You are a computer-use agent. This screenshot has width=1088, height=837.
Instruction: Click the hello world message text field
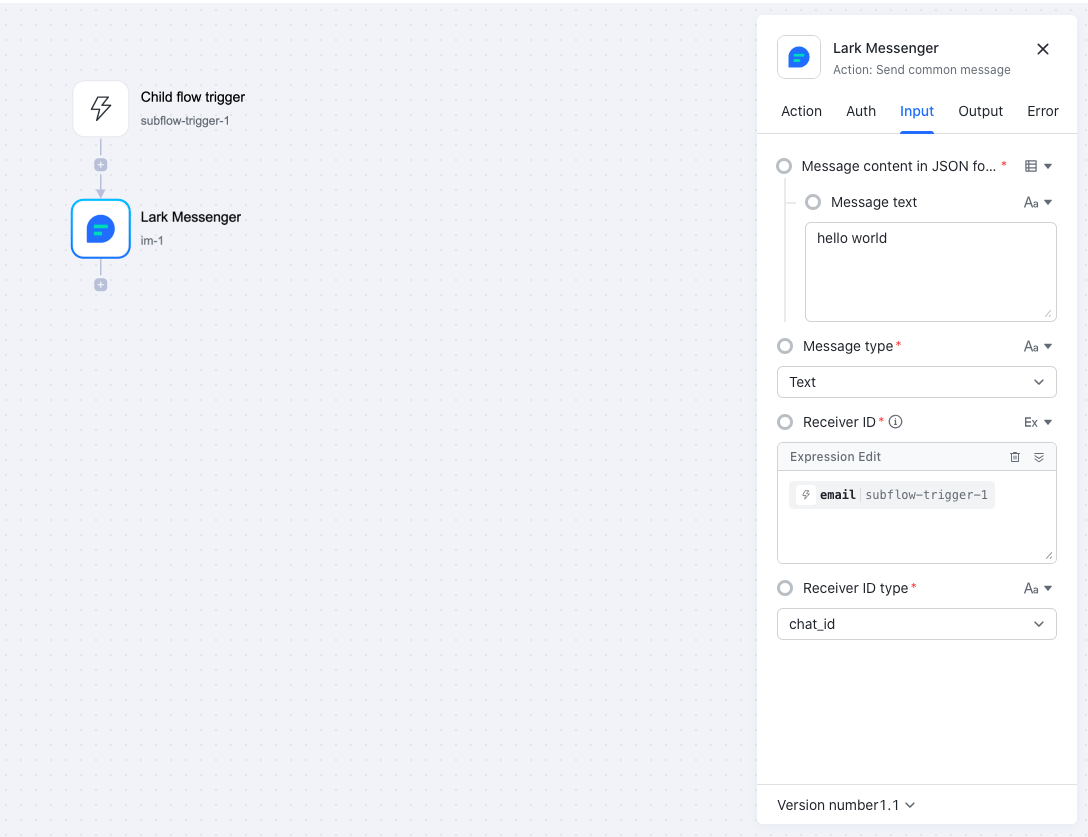tap(930, 271)
